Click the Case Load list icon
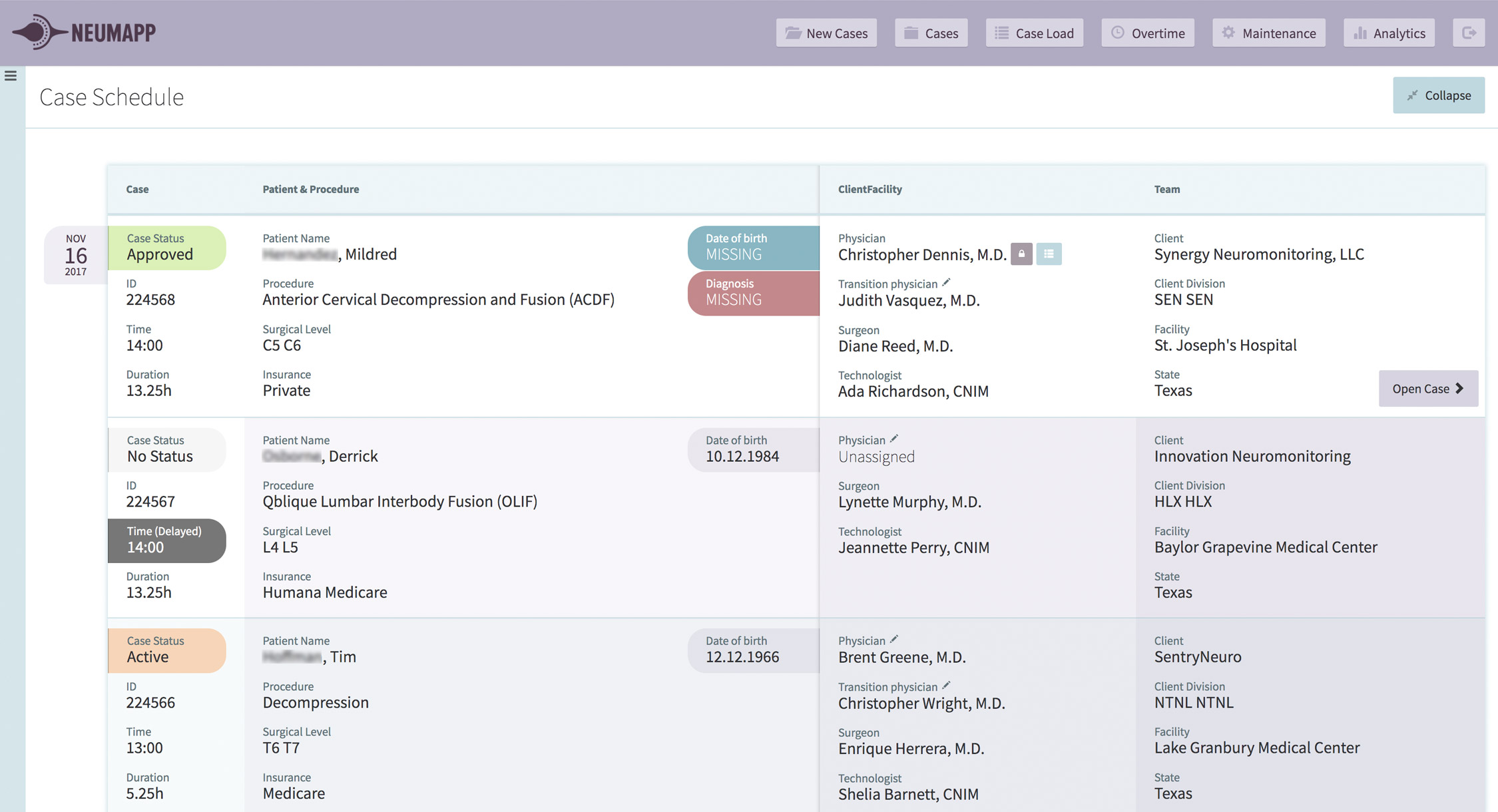Viewport: 1498px width, 812px height. (1001, 33)
